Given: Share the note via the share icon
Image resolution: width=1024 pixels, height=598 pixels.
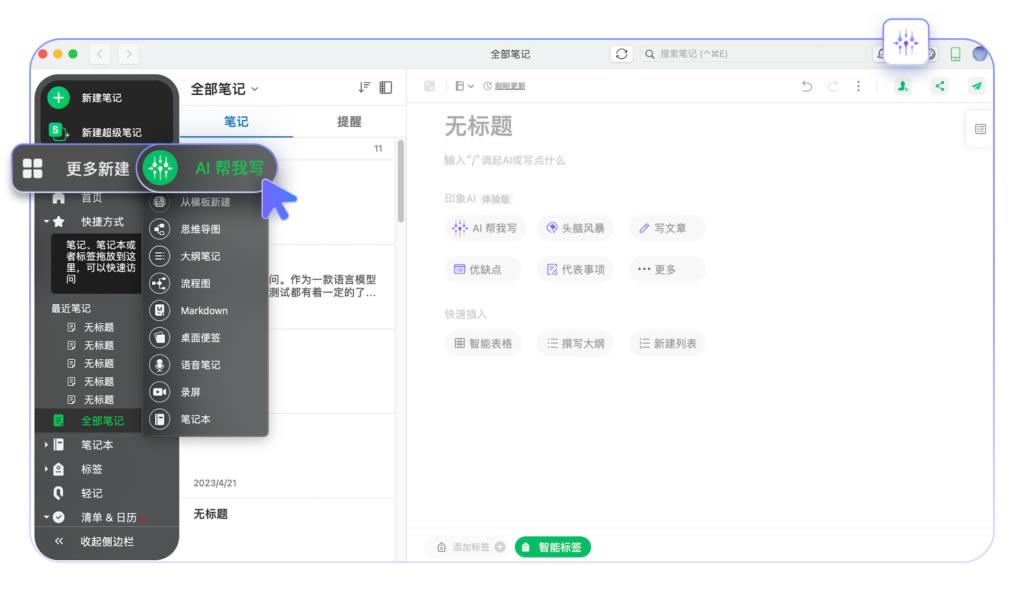Looking at the screenshot, I should point(939,86).
